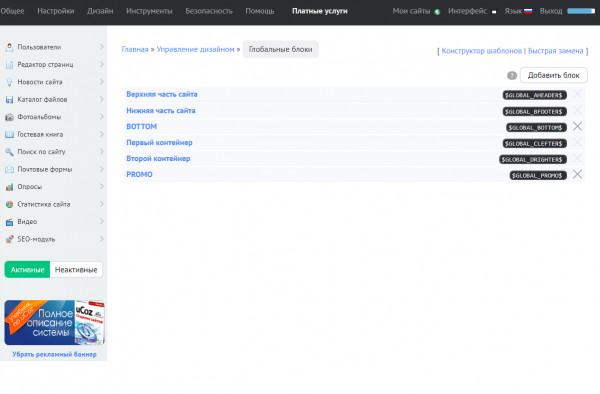Image resolution: width=600 pixels, height=394 pixels.
Task: Click the $GLOBAL_AHEADER$ code tag
Action: click(x=535, y=95)
